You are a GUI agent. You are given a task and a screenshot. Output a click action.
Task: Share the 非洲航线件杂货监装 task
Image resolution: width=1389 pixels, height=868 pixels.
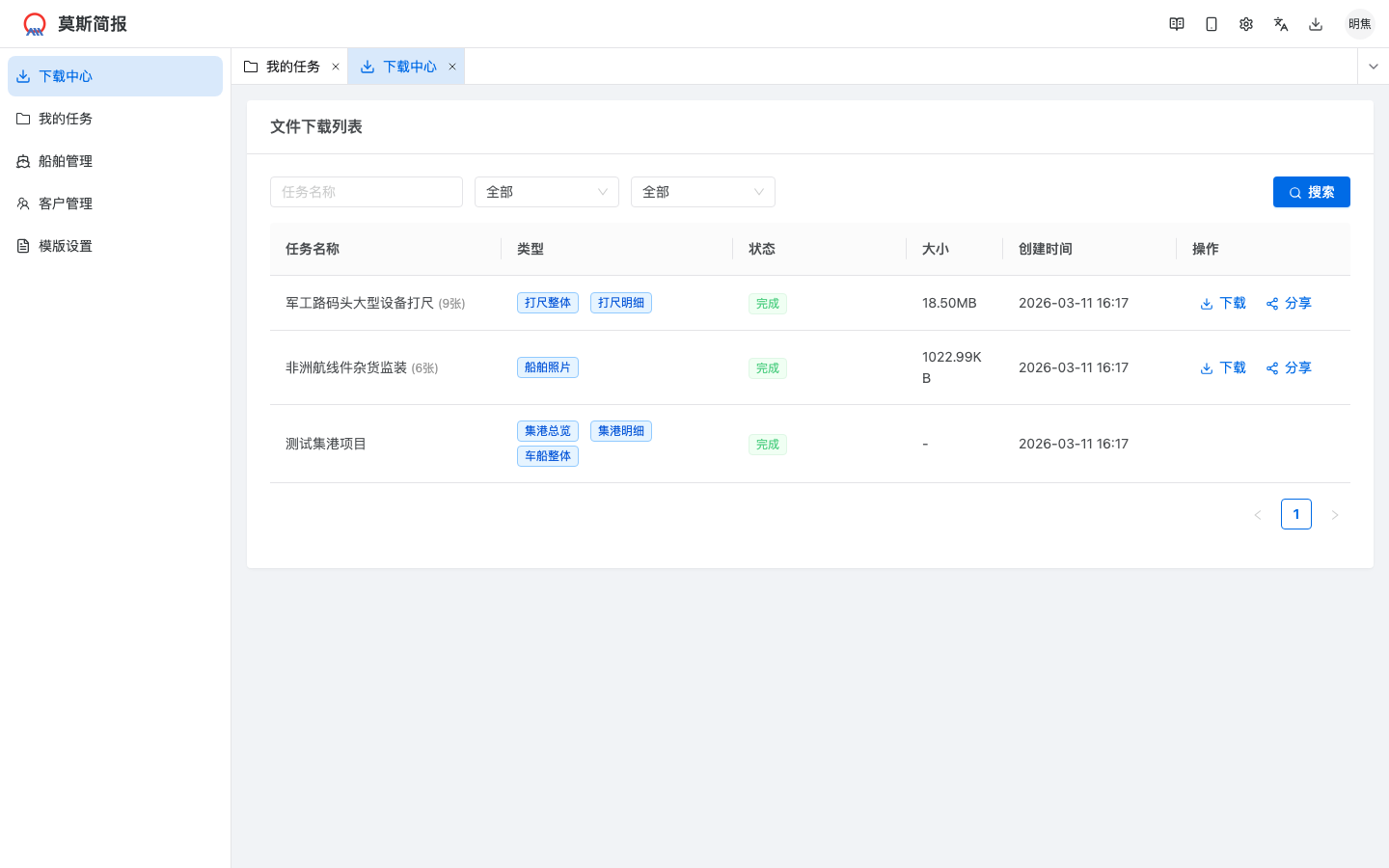pyautogui.click(x=1289, y=367)
